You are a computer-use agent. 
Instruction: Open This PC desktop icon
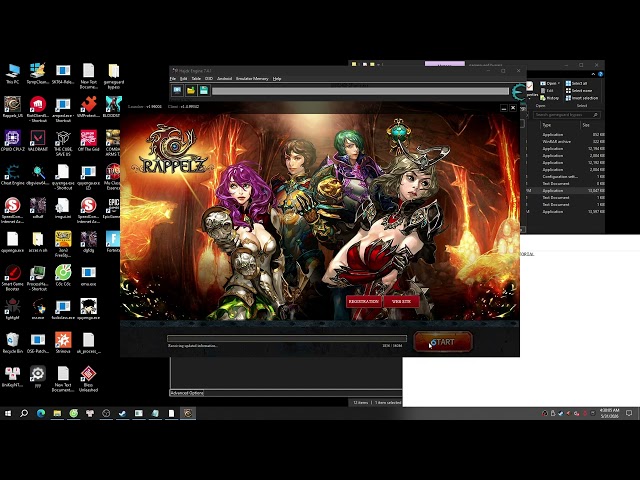(x=13, y=74)
